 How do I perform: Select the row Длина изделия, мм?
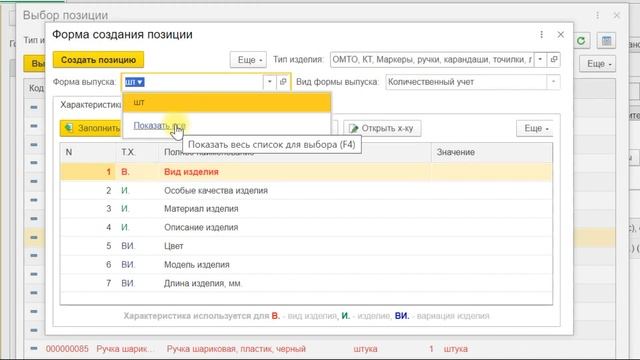[x=306, y=283]
